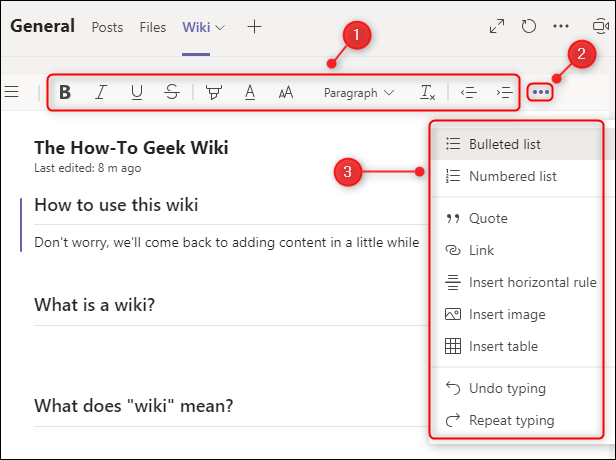Switch to the Posts tab

[x=107, y=27]
